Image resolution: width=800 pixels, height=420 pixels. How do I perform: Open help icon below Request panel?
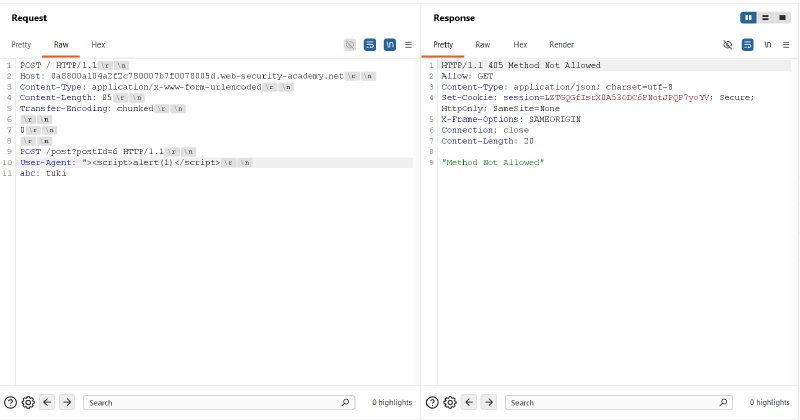pos(10,402)
